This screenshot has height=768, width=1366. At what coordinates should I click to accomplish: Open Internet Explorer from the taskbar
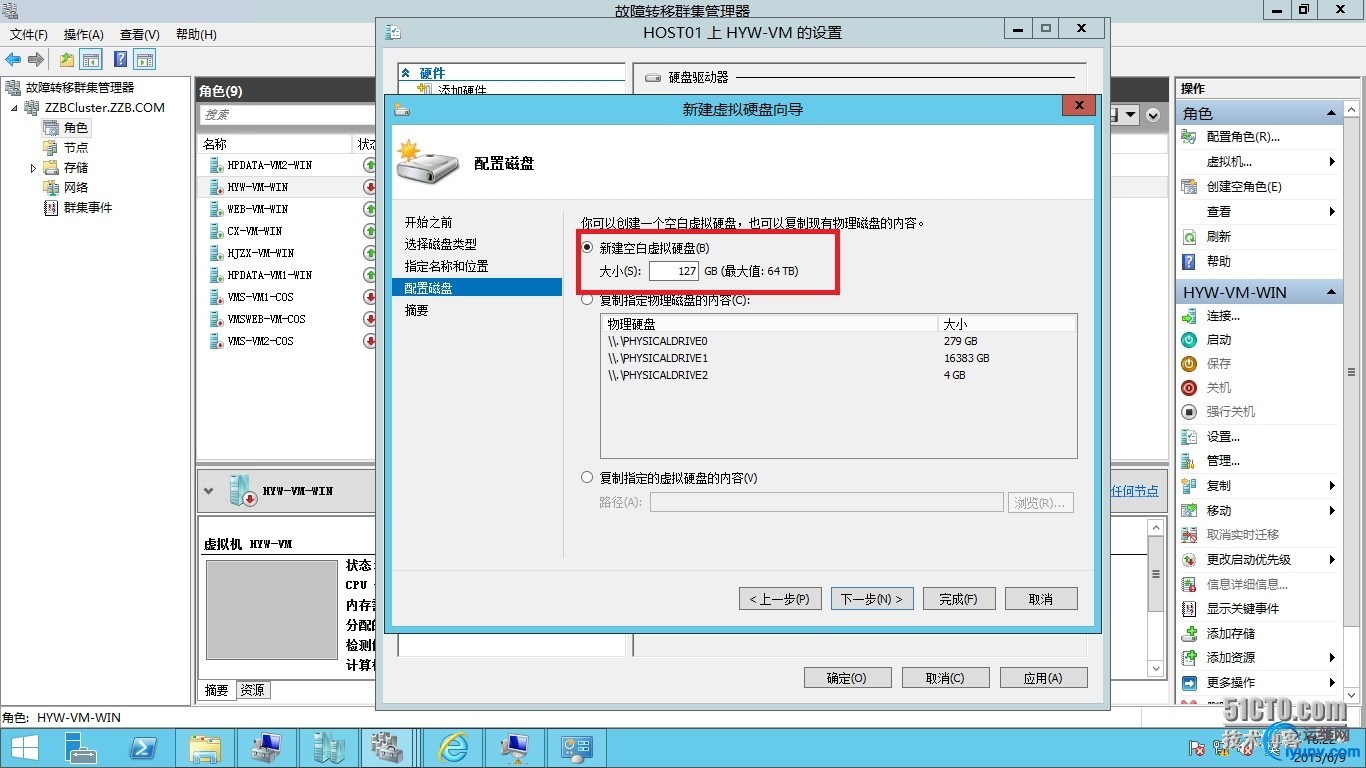[454, 747]
